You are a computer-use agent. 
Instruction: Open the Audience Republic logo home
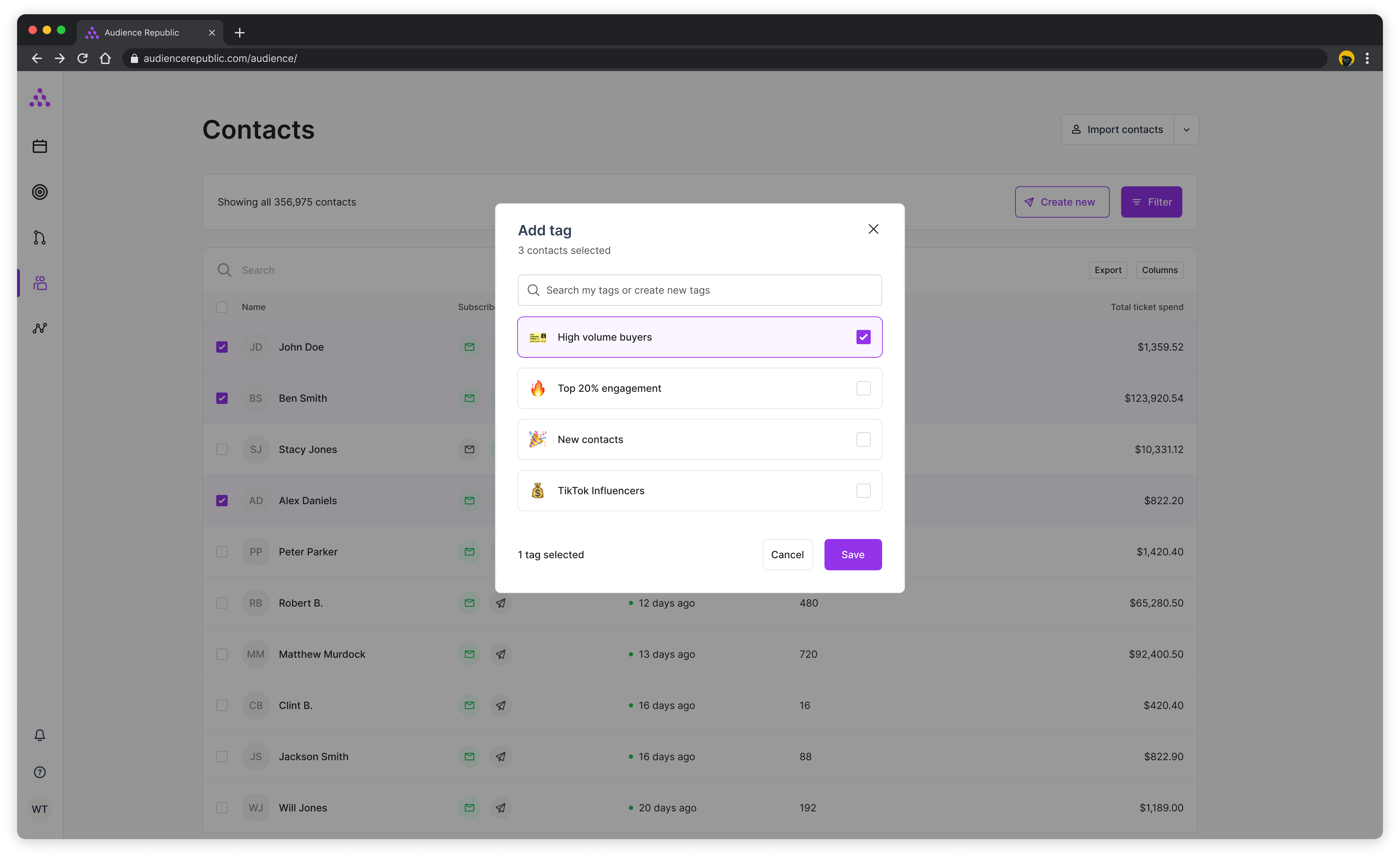click(40, 98)
